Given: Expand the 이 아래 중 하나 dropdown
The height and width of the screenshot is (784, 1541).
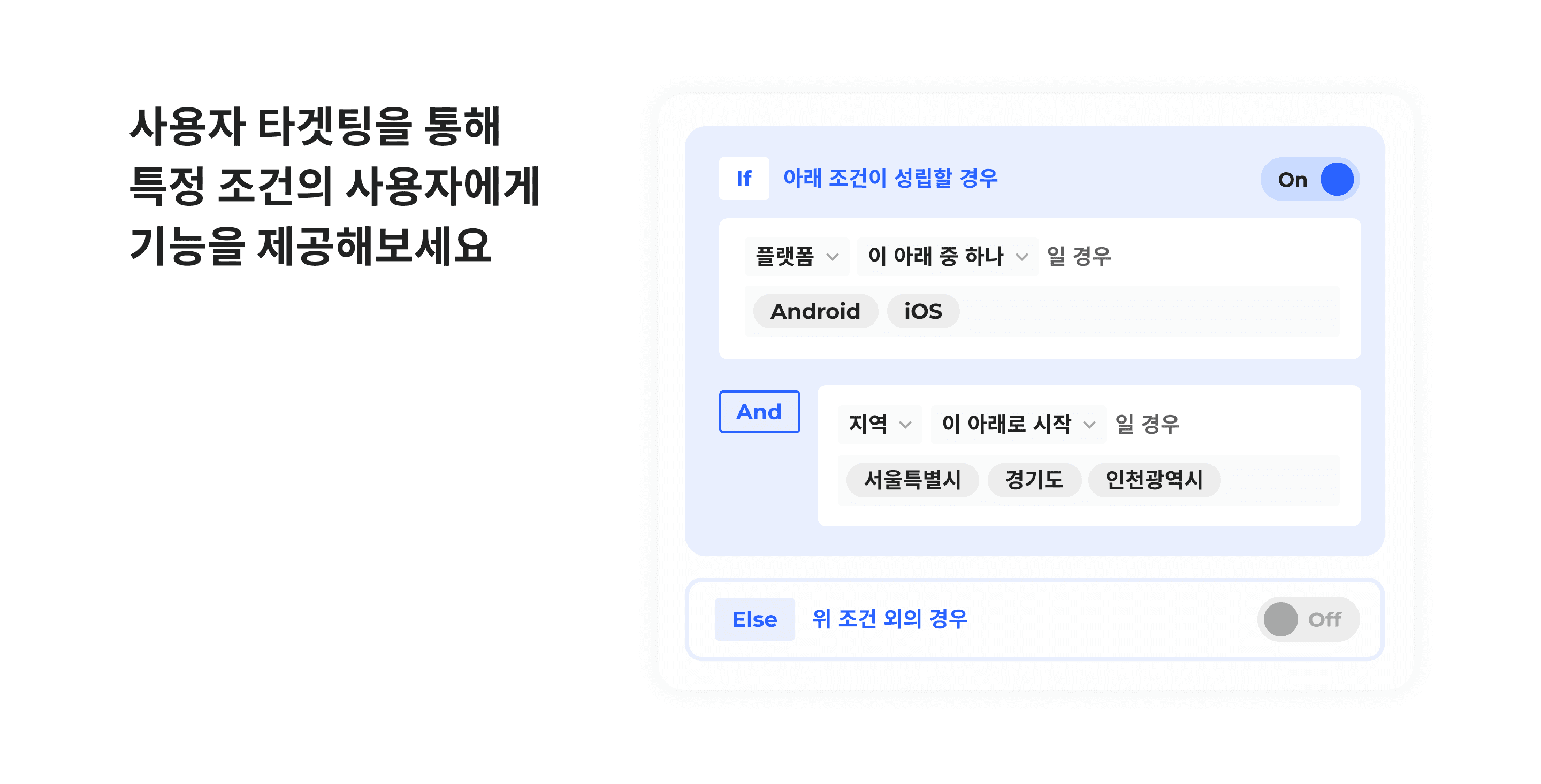Looking at the screenshot, I should point(948,257).
